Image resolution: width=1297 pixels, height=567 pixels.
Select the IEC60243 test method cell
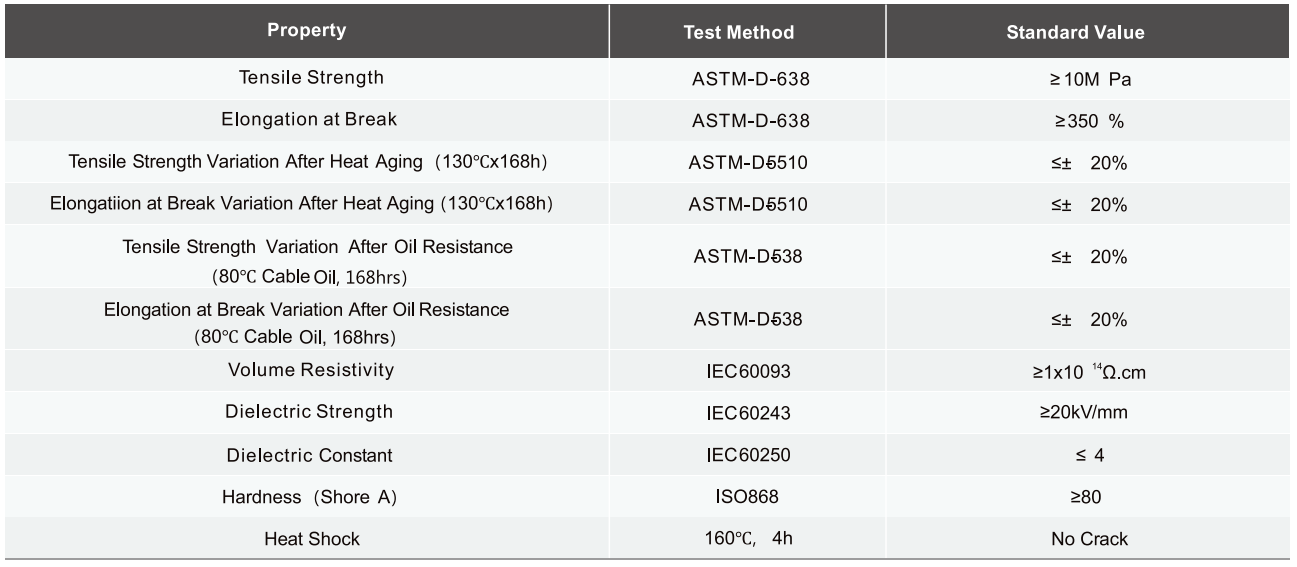(748, 412)
